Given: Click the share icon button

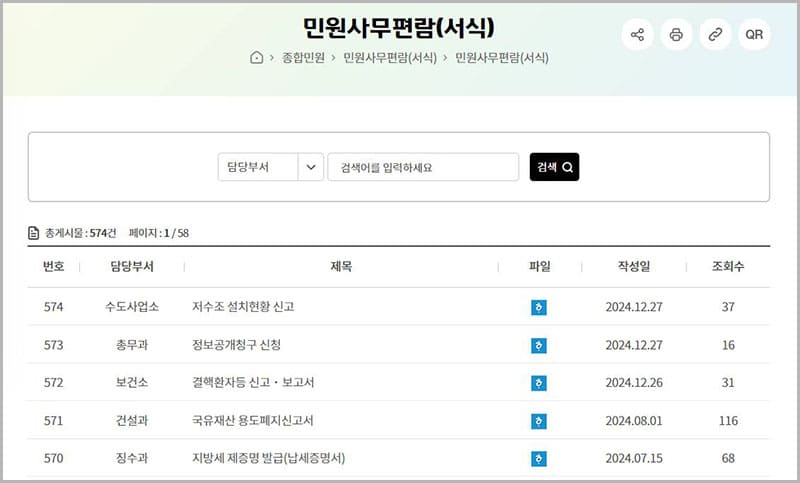Looking at the screenshot, I should [637, 34].
